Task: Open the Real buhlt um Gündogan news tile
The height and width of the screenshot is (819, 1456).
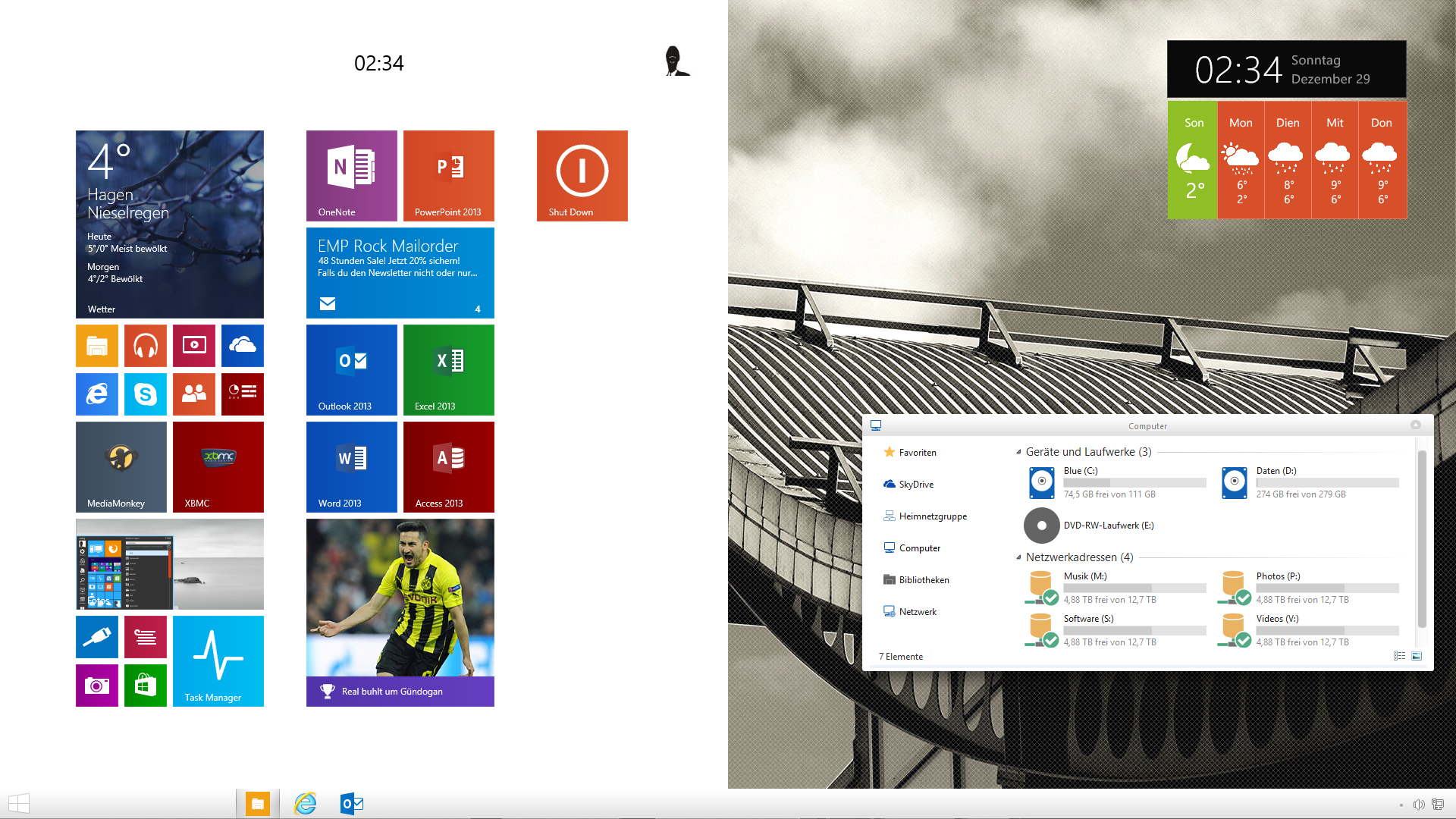Action: tap(400, 612)
